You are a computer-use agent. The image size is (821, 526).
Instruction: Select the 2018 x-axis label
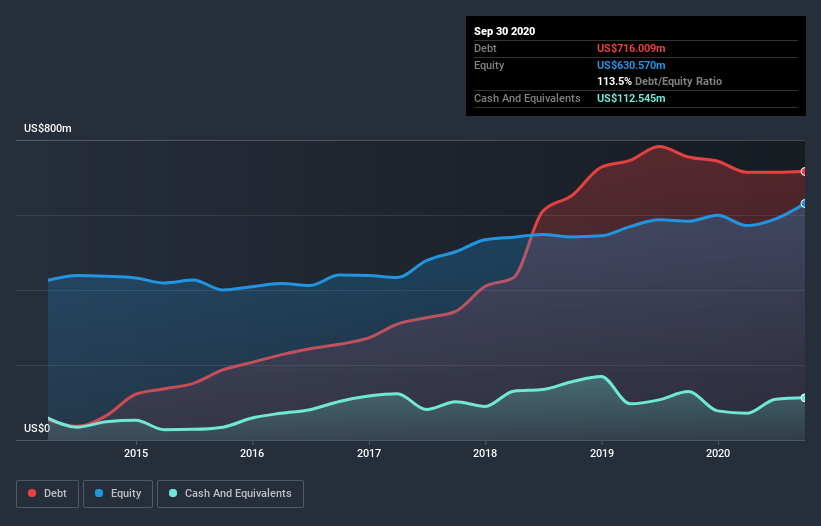(x=485, y=453)
